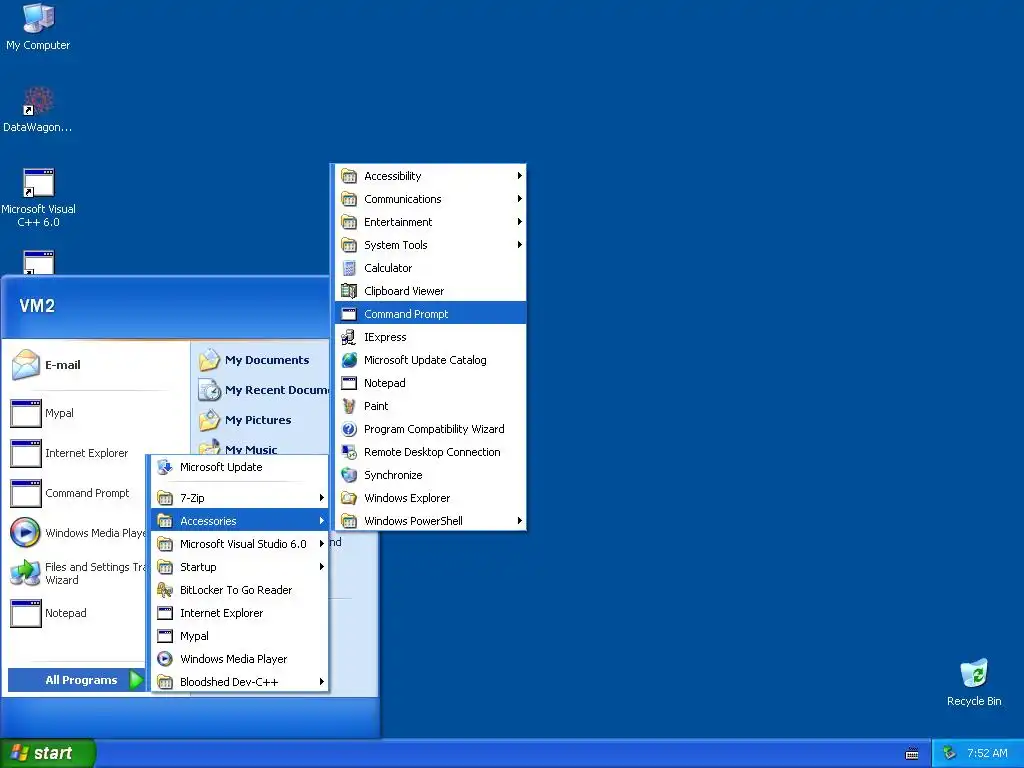The width and height of the screenshot is (1024, 768).
Task: Open E-mail from the Start menu
Action: tap(95, 364)
